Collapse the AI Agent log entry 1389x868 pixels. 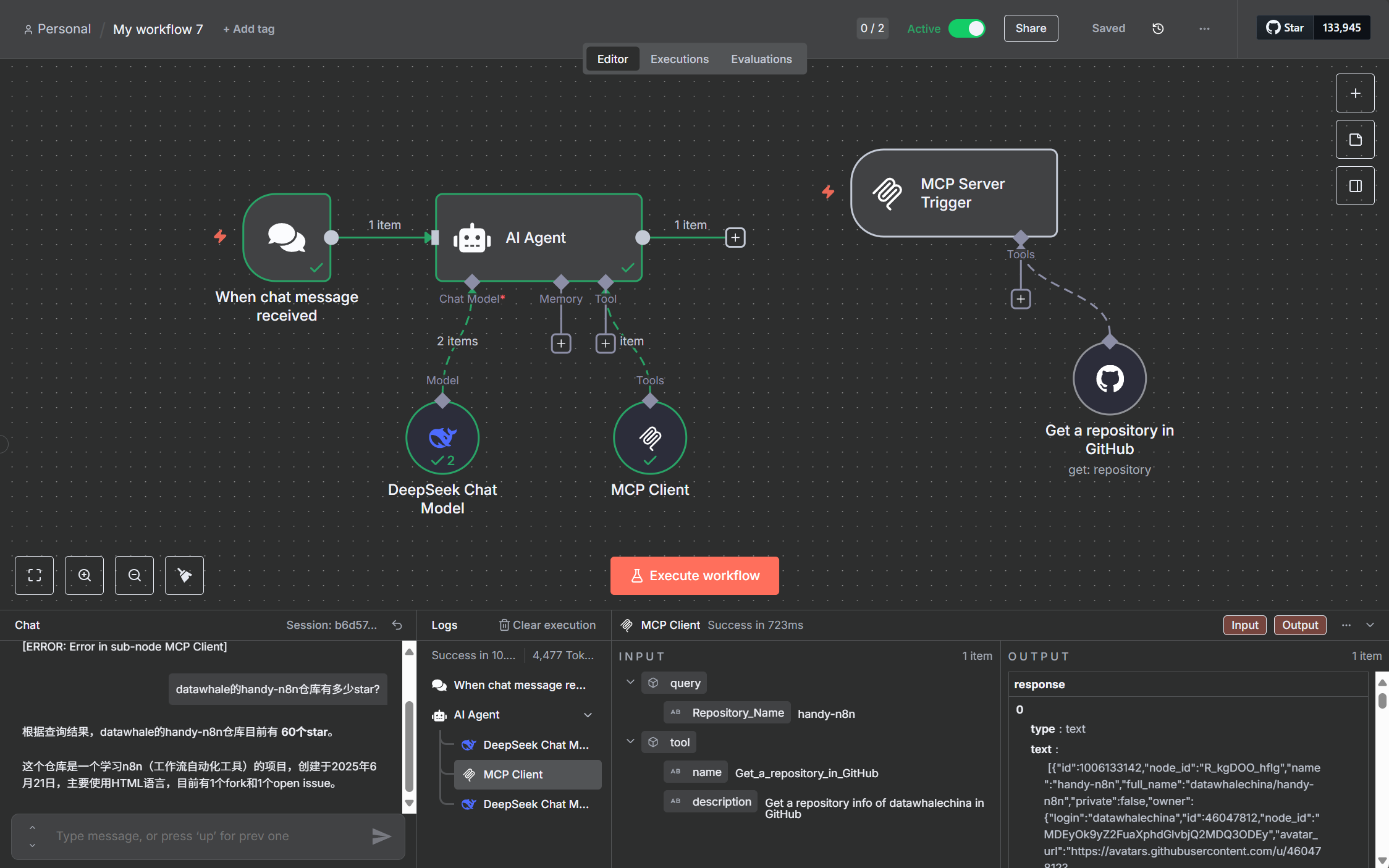588,715
